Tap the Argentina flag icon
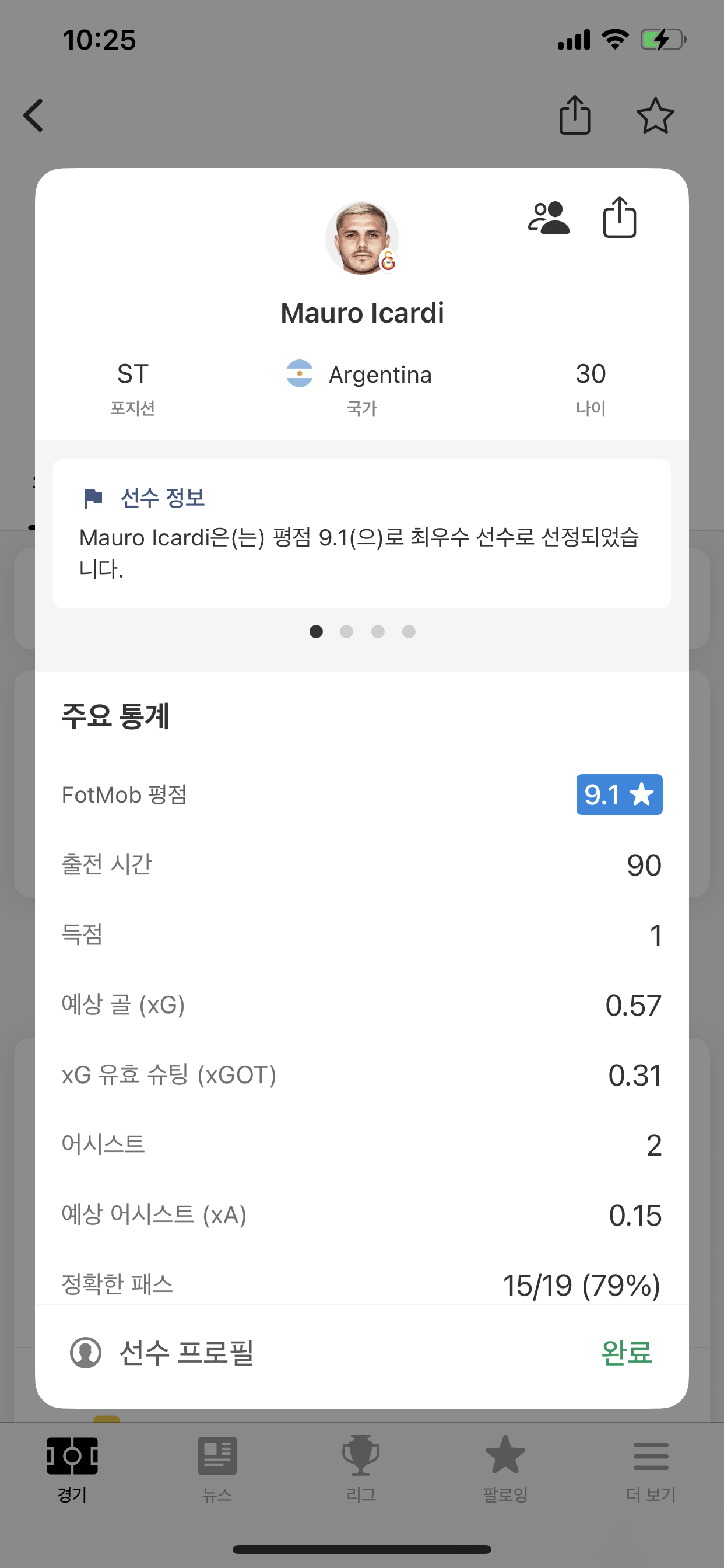The height and width of the screenshot is (1568, 724). pyautogui.click(x=299, y=374)
